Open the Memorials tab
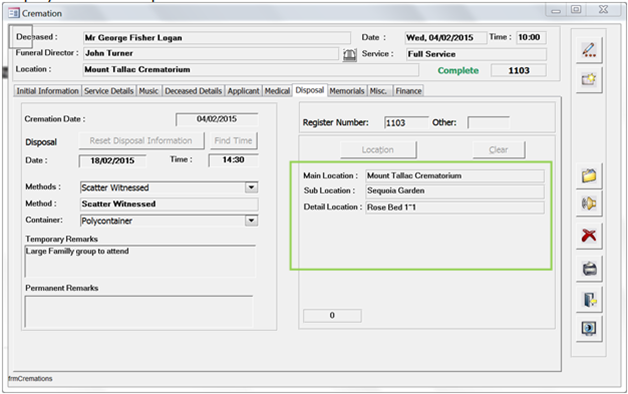This screenshot has width=628, height=394. coord(347,91)
